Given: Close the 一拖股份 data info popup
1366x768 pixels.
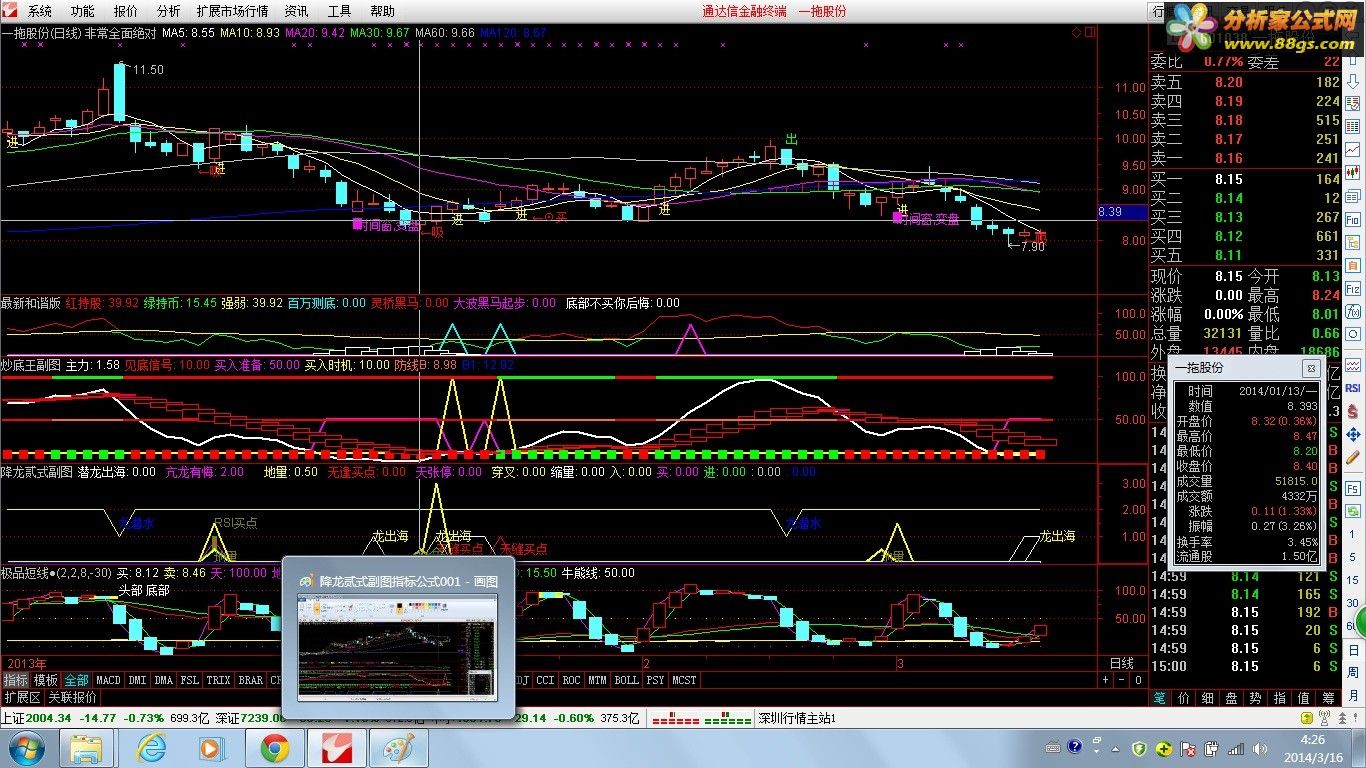Looking at the screenshot, I should click(x=1311, y=368).
